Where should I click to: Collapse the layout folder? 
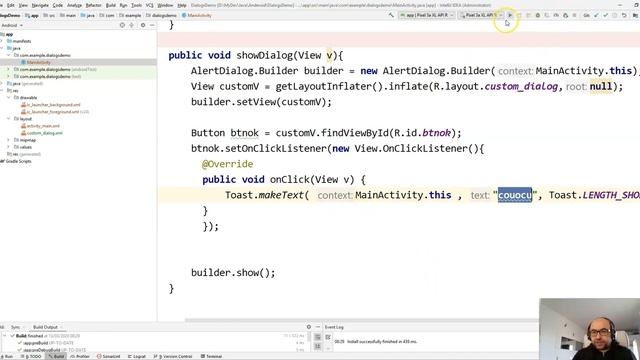click(8, 119)
